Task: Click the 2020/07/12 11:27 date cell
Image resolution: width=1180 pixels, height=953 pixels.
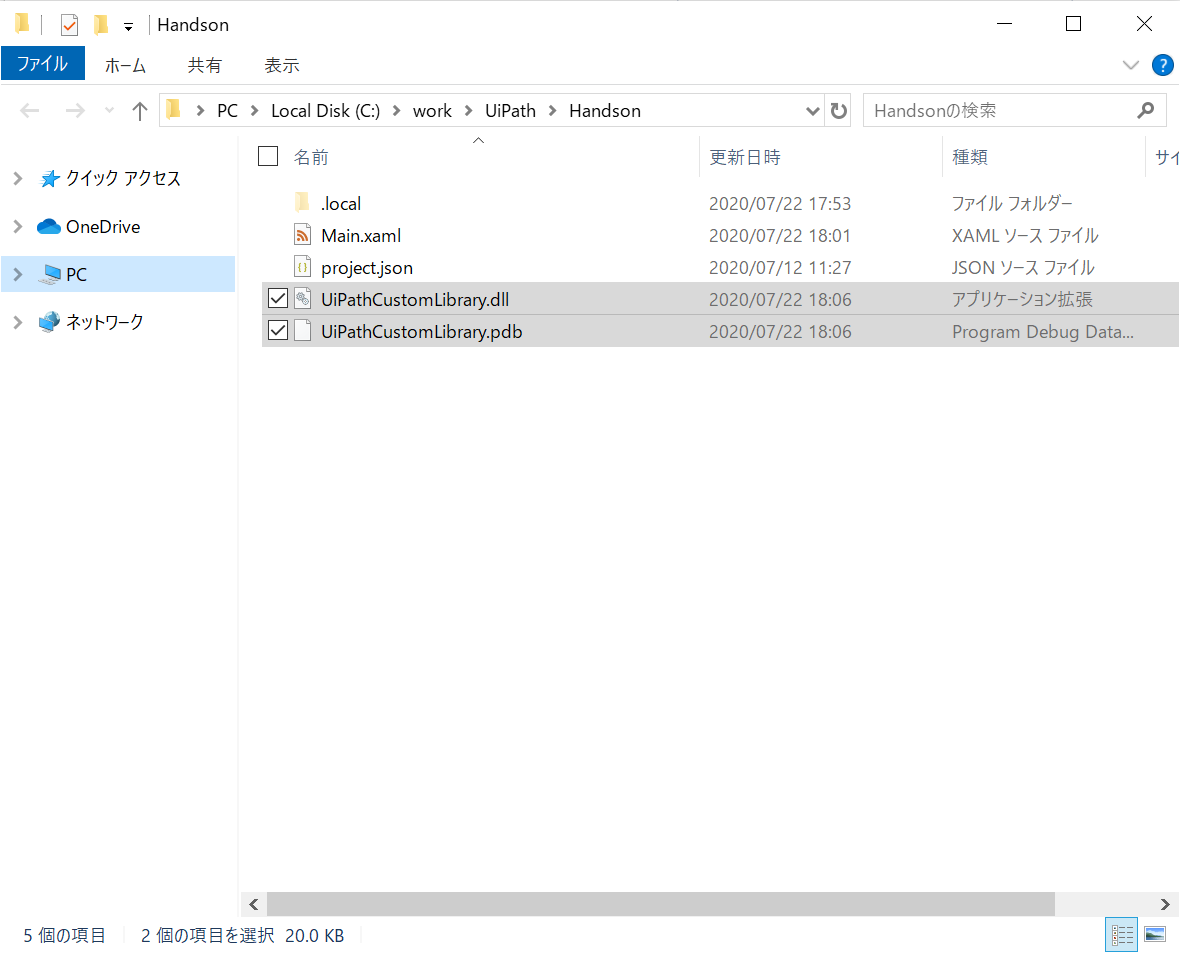Action: pos(780,268)
